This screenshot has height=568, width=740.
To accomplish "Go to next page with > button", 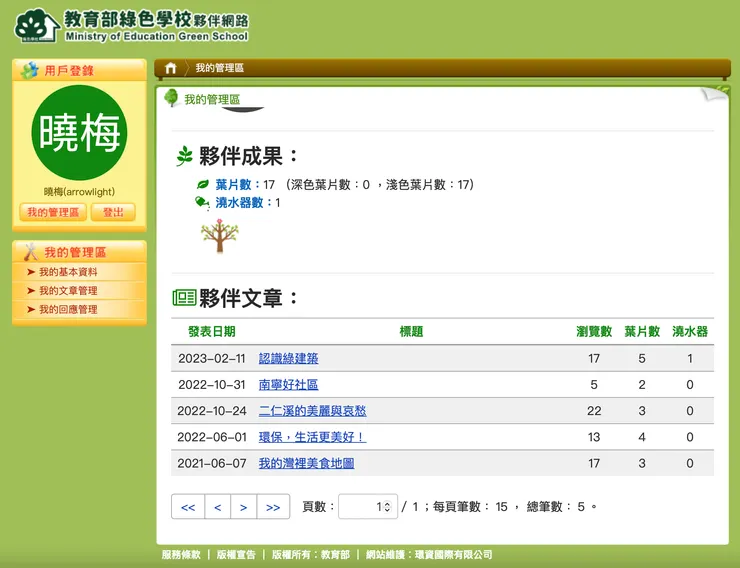I will [x=244, y=507].
